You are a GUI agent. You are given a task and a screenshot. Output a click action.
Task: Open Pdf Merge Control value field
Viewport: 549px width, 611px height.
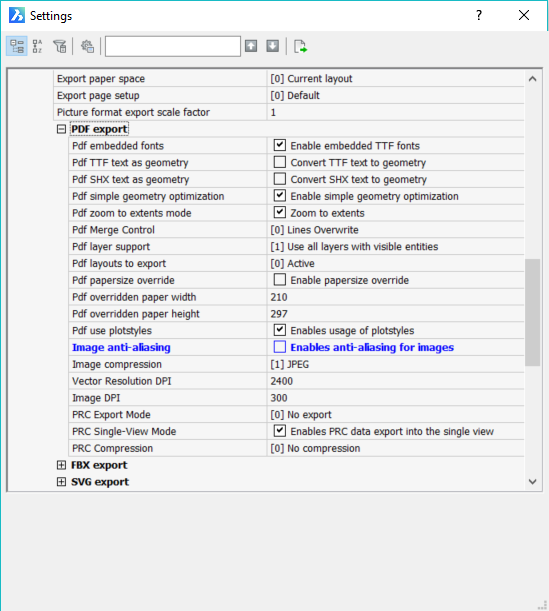[x=395, y=230]
